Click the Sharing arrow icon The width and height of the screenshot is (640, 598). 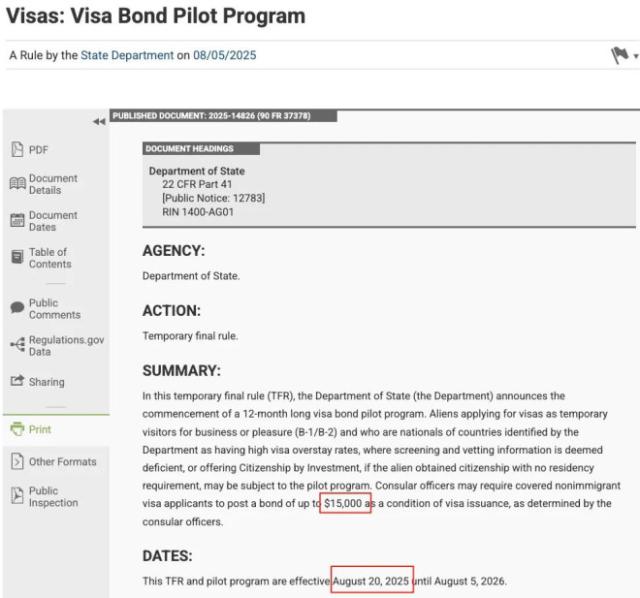[x=16, y=381]
